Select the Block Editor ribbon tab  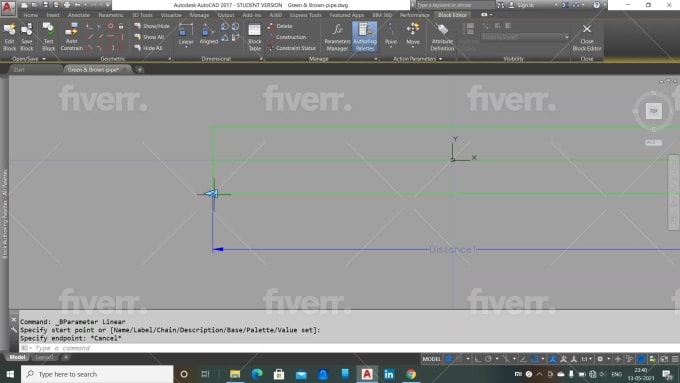(x=452, y=15)
